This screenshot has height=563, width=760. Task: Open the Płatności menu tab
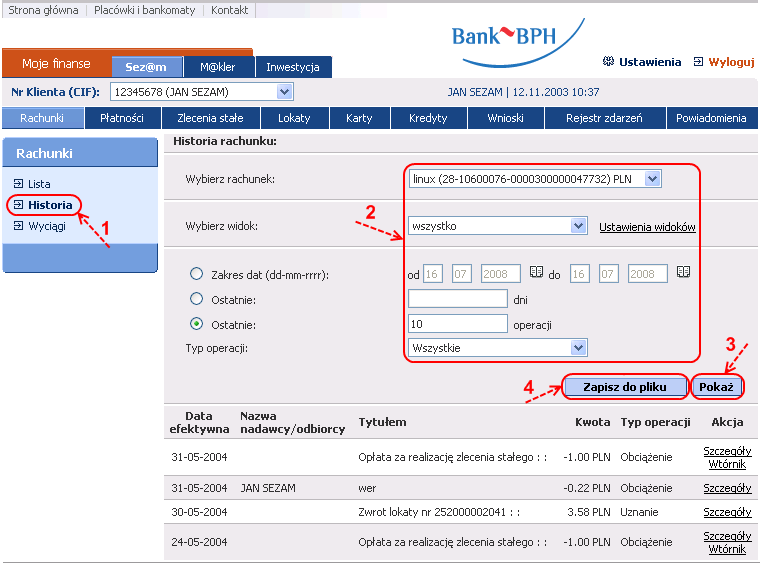tap(122, 118)
